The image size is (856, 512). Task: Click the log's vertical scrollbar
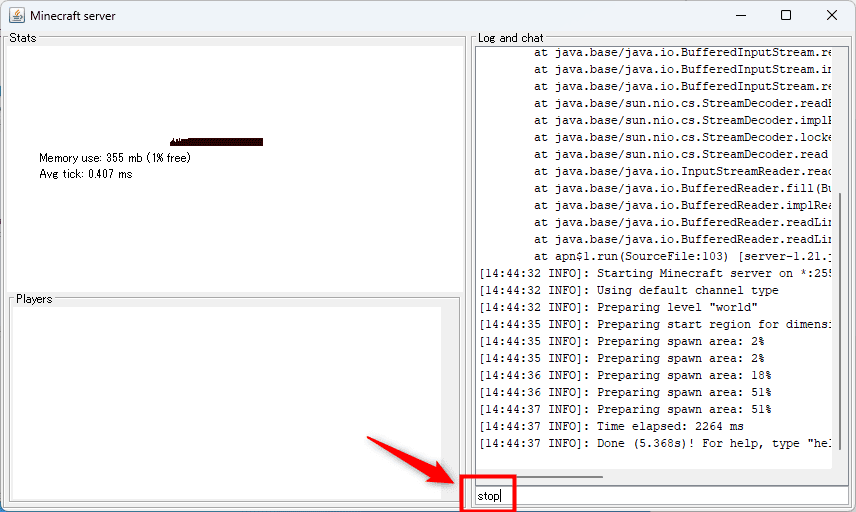tap(841, 321)
